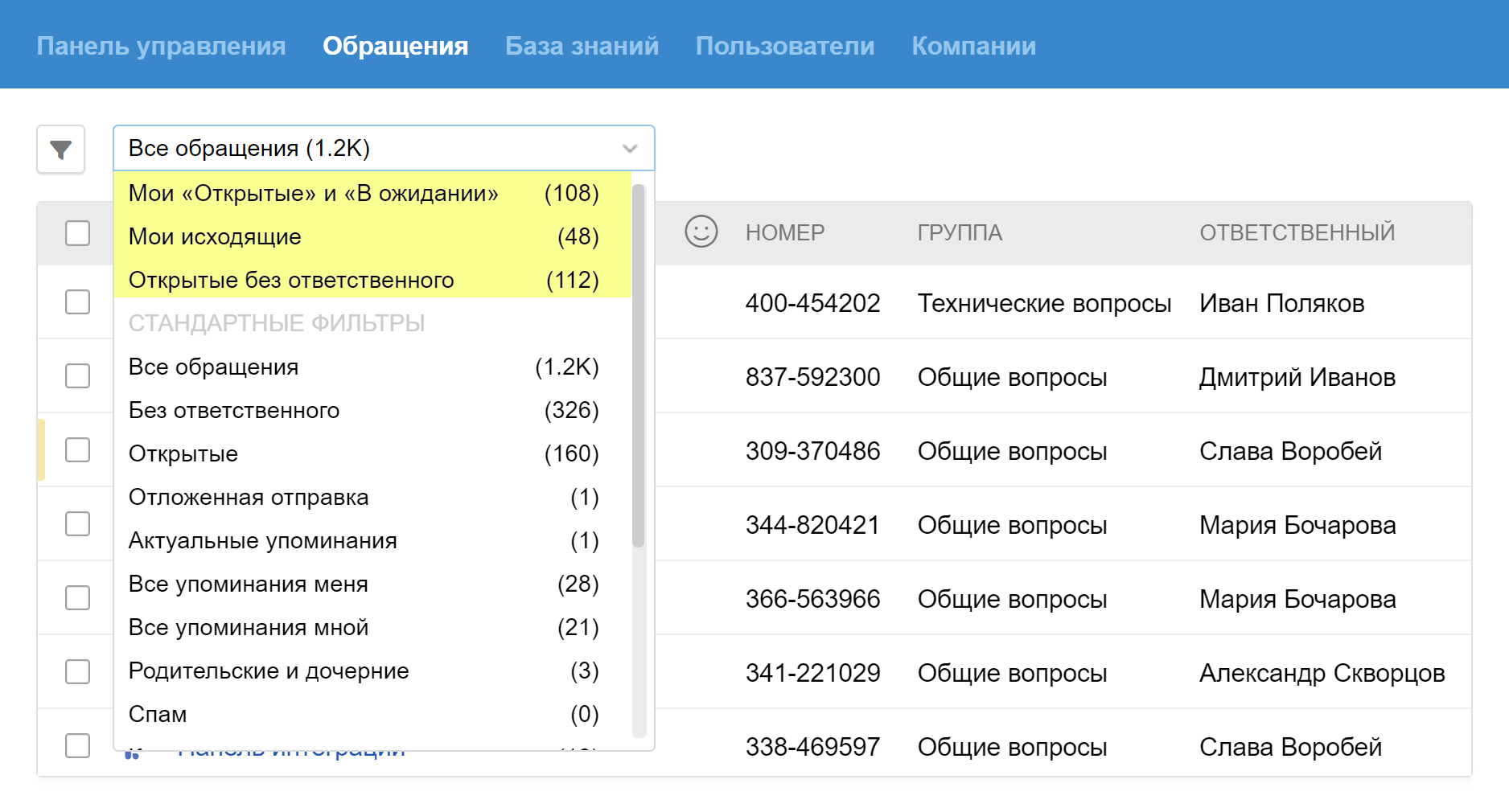Click «Слава Воробей» in row 338-469597
The image size is (1509, 812).
pos(1290,747)
